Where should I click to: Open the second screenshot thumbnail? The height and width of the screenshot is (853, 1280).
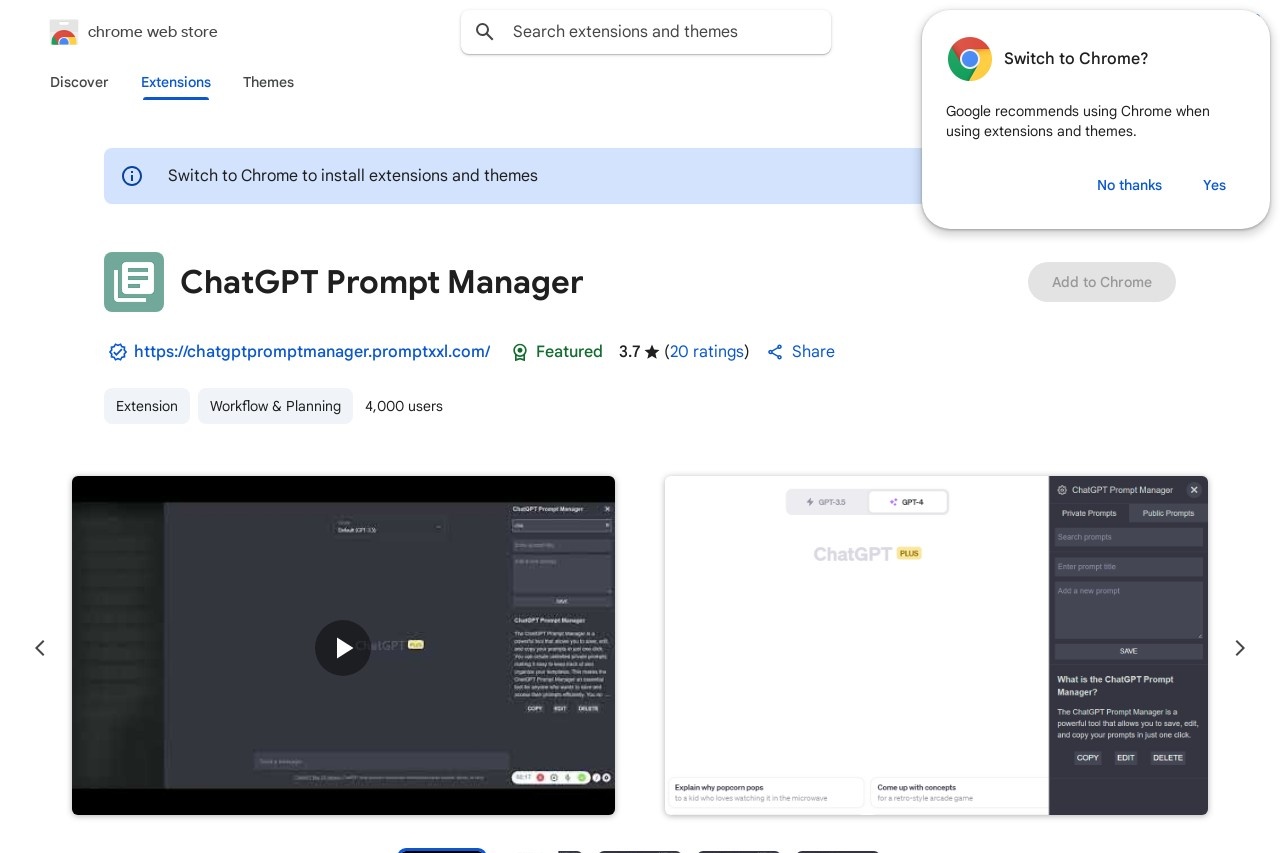pyautogui.click(x=936, y=645)
